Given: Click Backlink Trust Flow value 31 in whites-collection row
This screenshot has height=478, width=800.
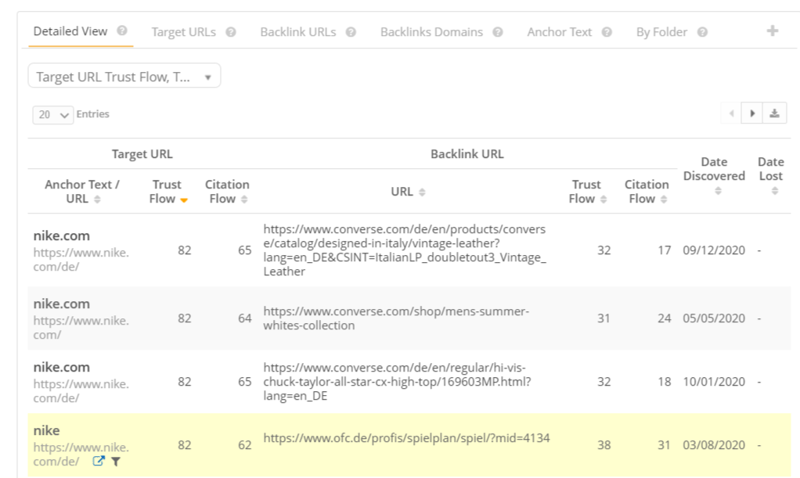Looking at the screenshot, I should pos(604,318).
